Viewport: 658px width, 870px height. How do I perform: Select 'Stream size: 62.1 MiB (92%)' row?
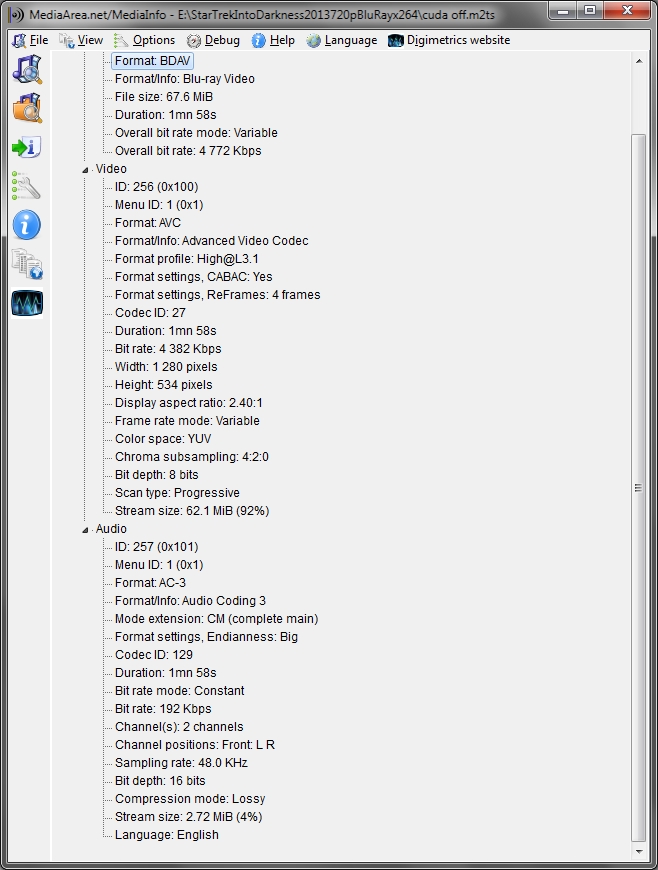(x=192, y=510)
